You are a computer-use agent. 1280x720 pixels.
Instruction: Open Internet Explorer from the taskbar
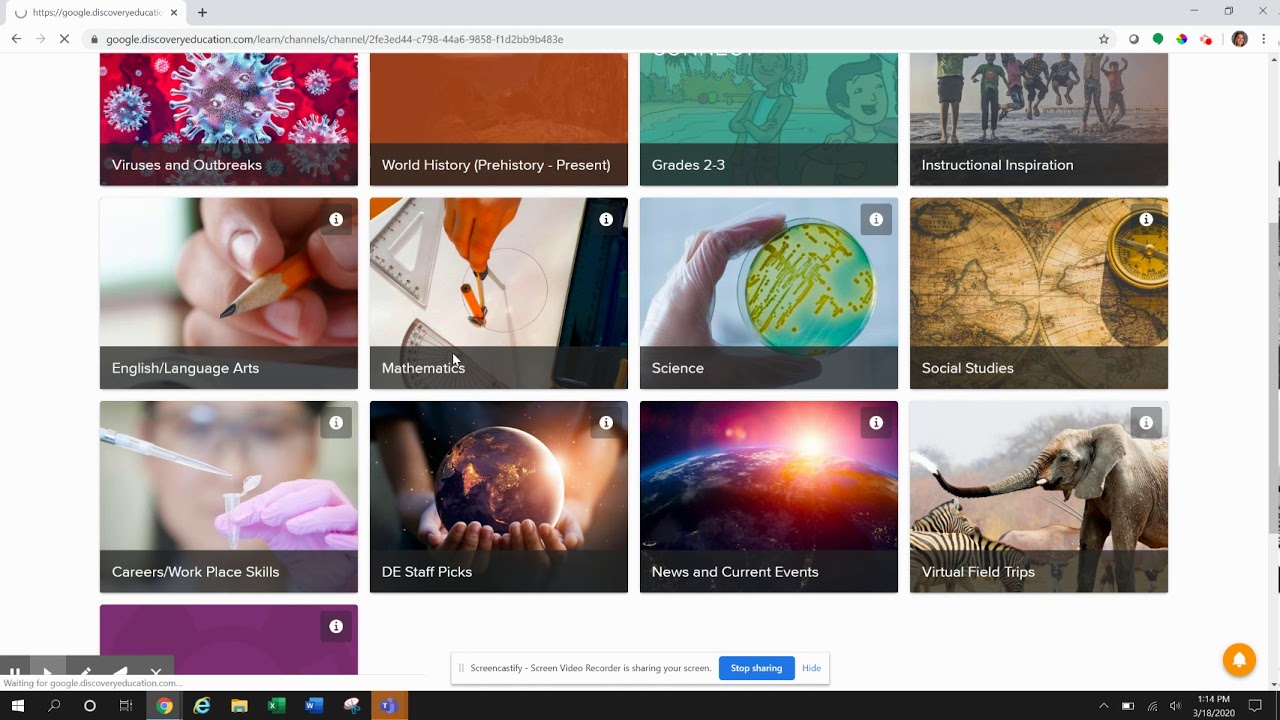(202, 706)
